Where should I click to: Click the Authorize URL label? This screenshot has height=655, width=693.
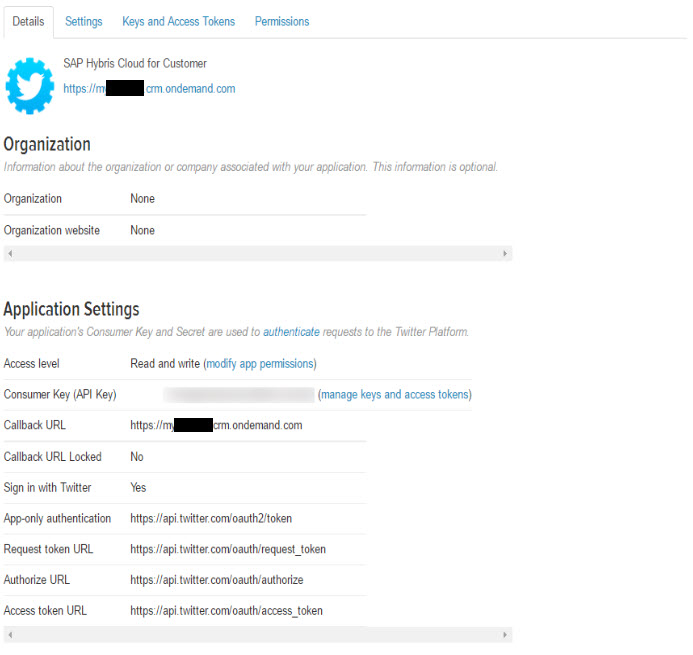(37, 580)
